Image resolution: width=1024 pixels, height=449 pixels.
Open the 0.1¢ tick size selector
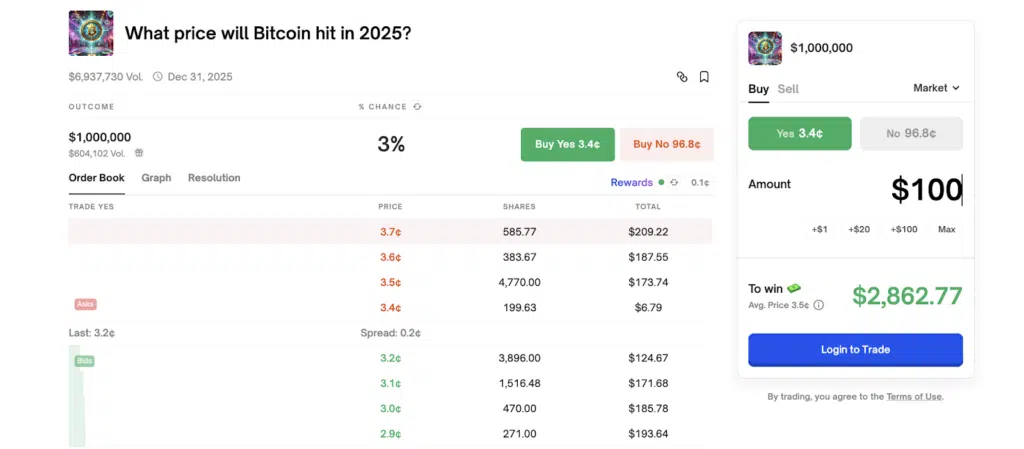[x=700, y=182]
